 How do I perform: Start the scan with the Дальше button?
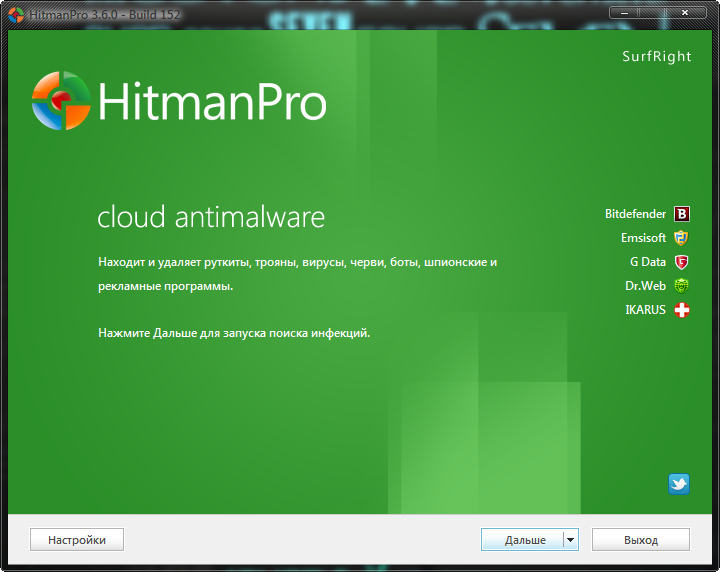(523, 540)
